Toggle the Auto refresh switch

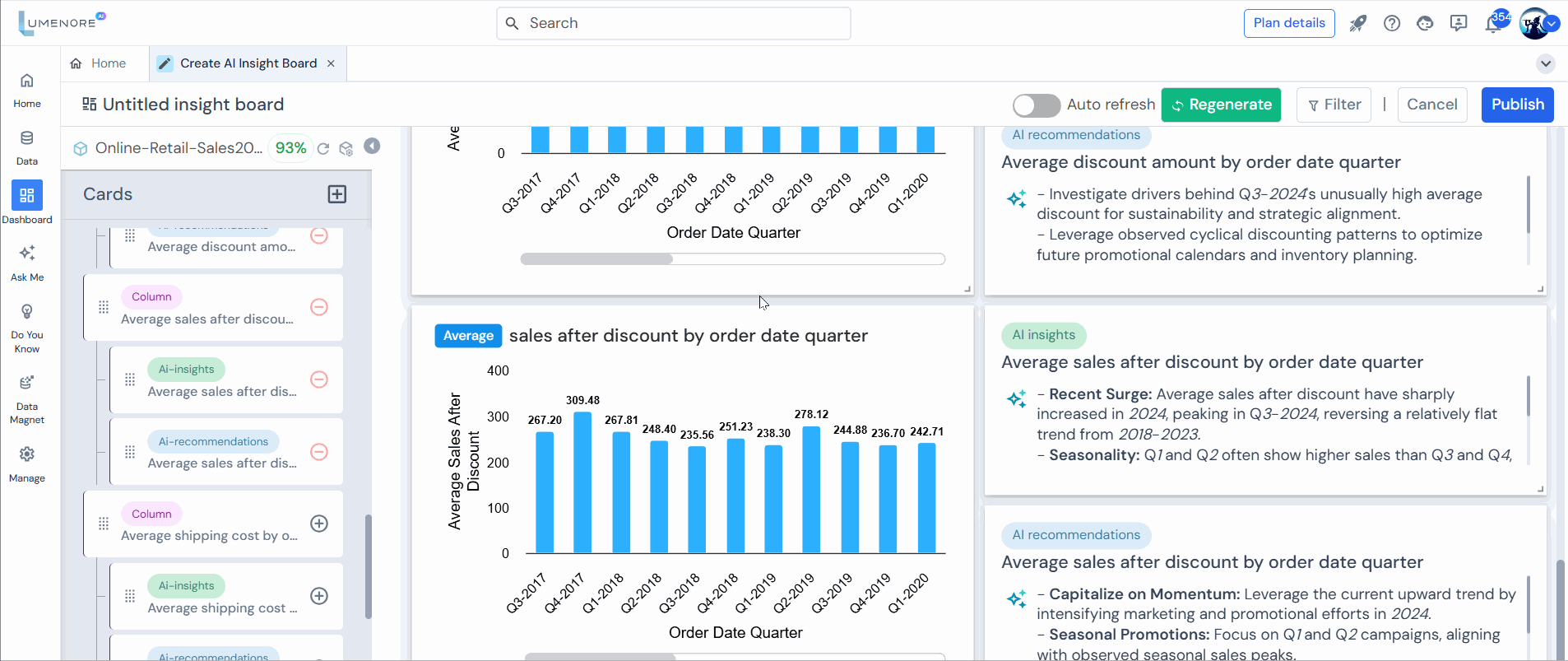[x=1036, y=105]
